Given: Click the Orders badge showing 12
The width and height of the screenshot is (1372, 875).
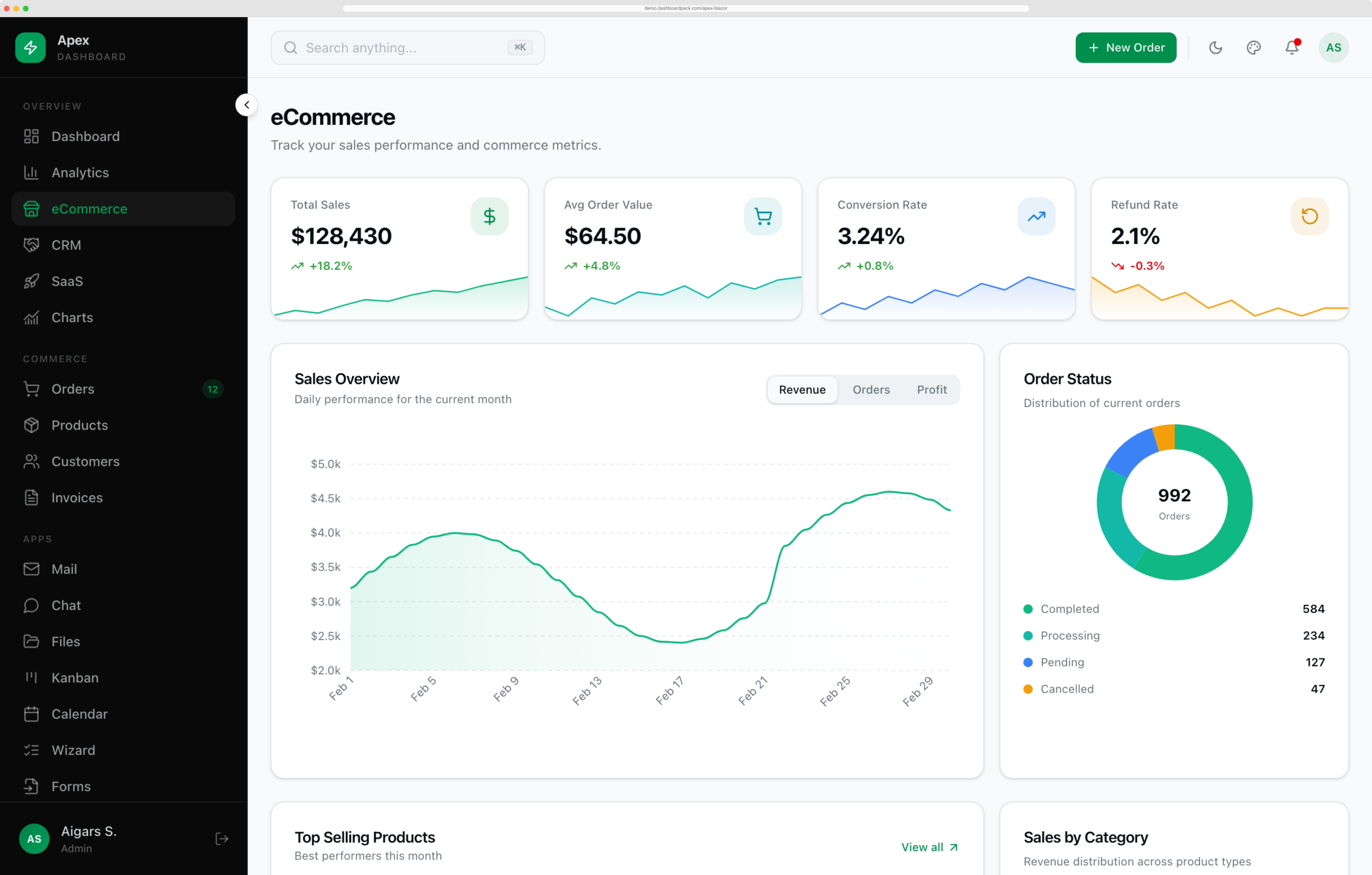Looking at the screenshot, I should pyautogui.click(x=213, y=389).
